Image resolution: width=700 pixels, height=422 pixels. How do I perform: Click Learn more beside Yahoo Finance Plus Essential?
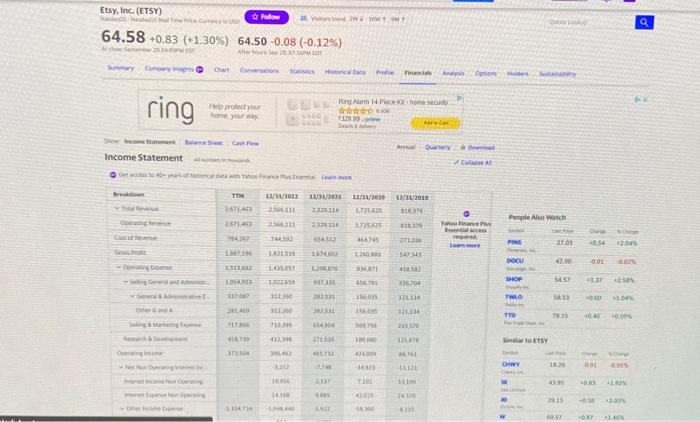point(337,177)
